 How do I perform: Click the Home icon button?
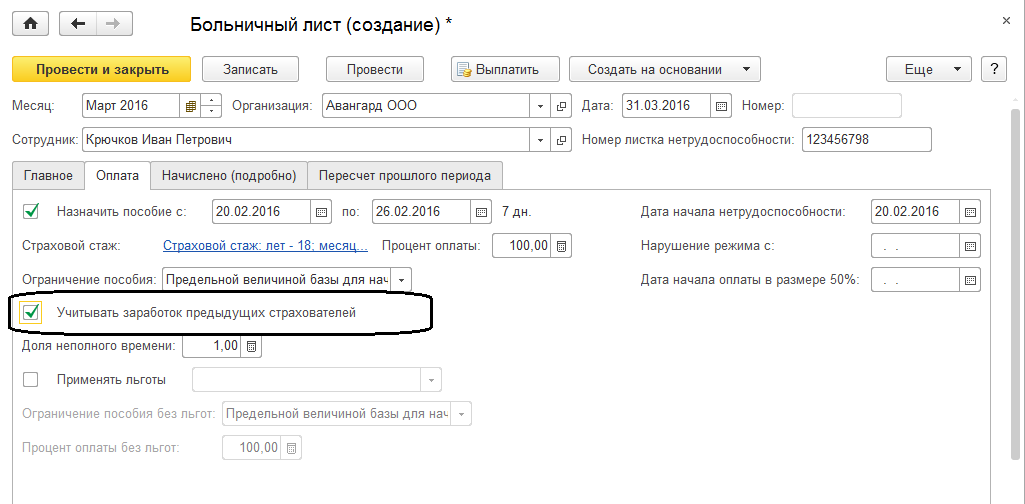pyautogui.click(x=30, y=23)
